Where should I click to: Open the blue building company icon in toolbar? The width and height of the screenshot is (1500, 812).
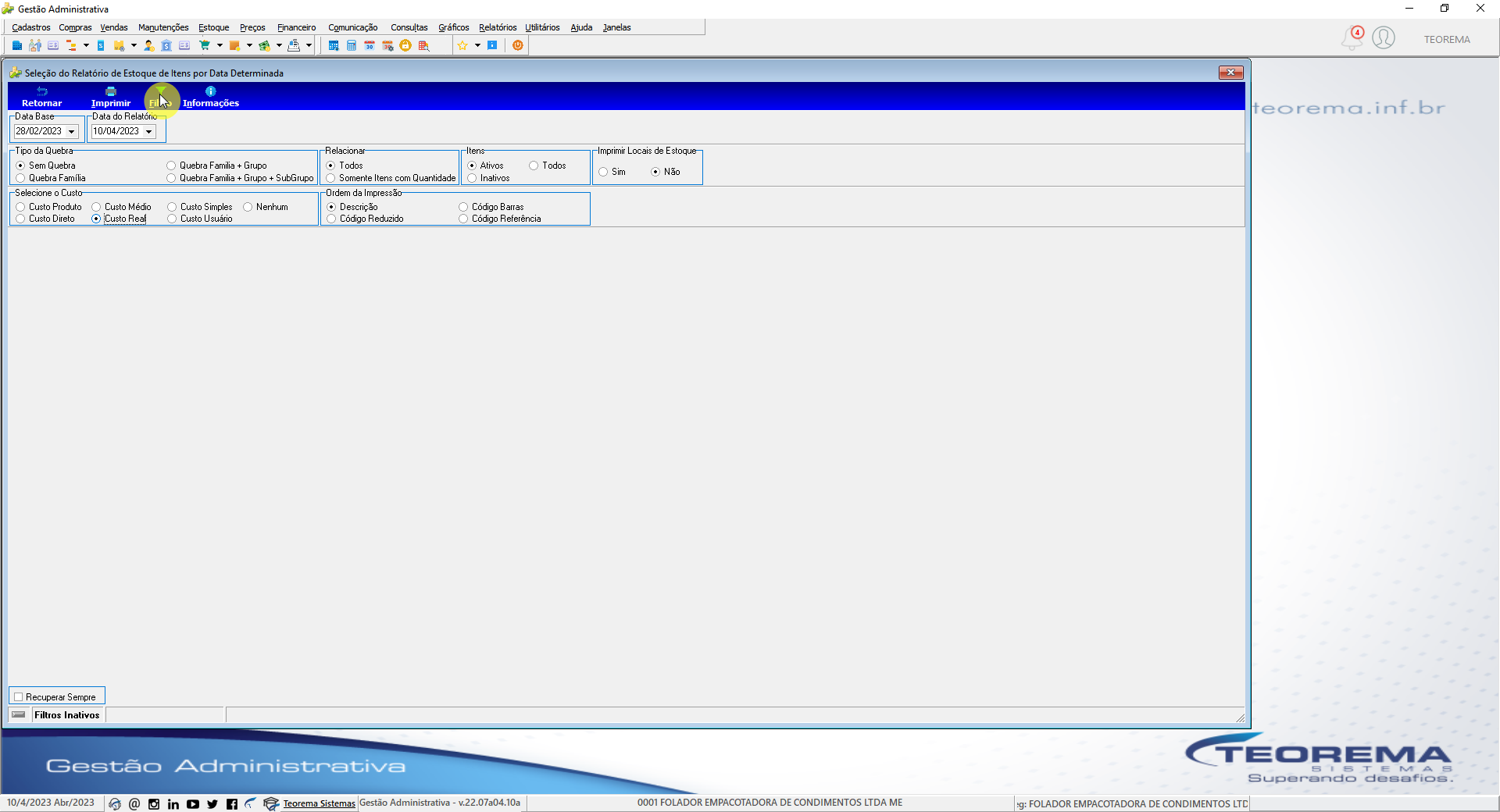(17, 45)
